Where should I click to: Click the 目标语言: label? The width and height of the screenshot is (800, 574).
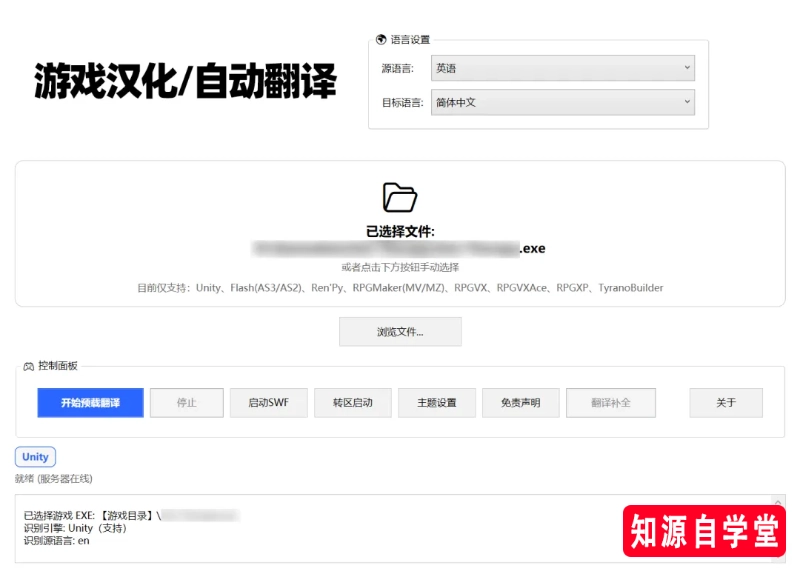403,103
